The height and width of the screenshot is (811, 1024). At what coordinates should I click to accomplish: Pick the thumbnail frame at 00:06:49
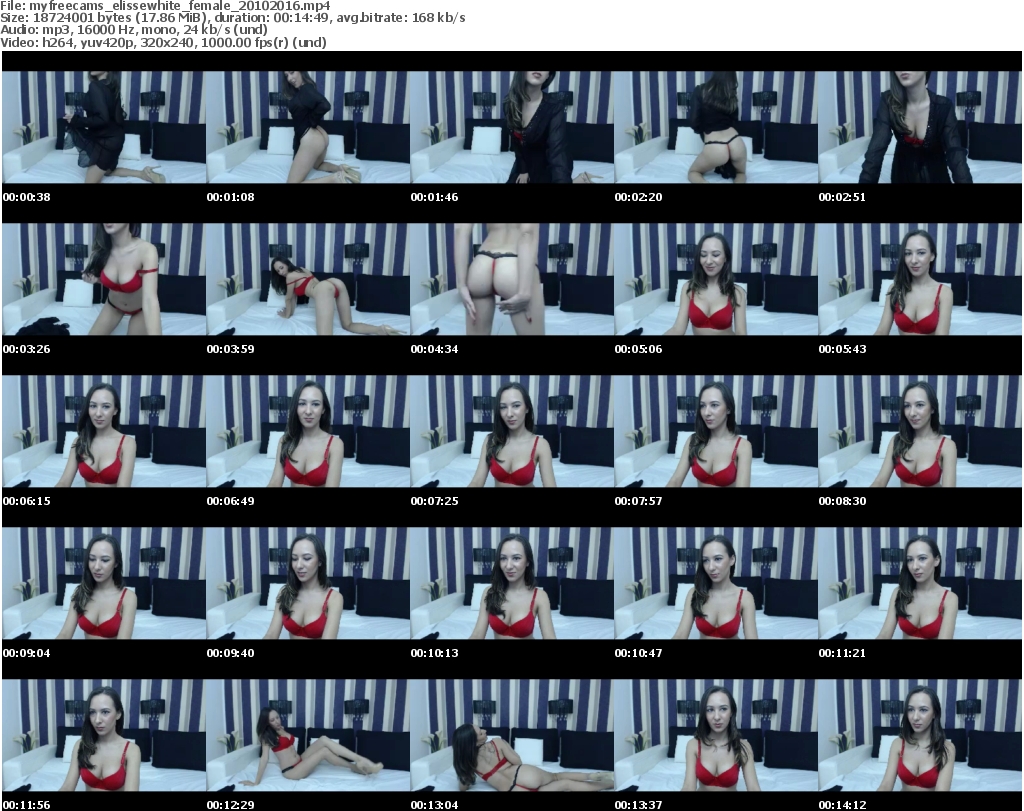point(308,432)
